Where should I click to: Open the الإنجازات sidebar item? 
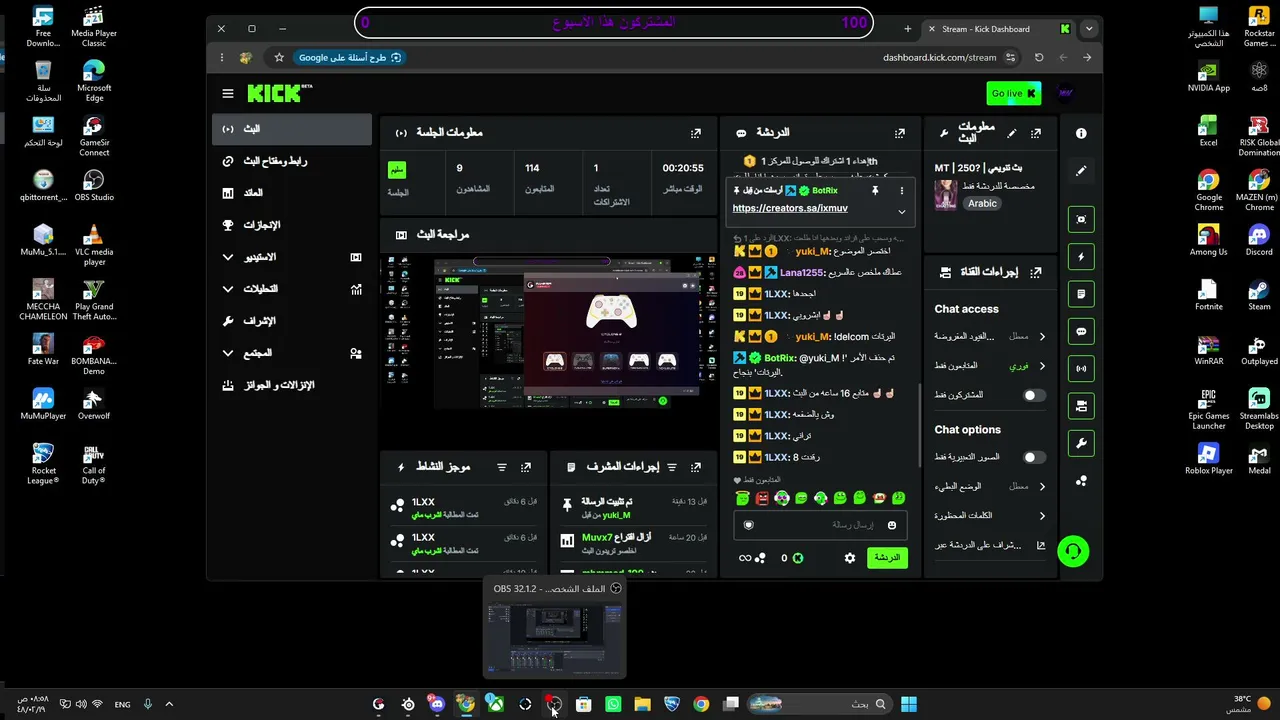292,225
